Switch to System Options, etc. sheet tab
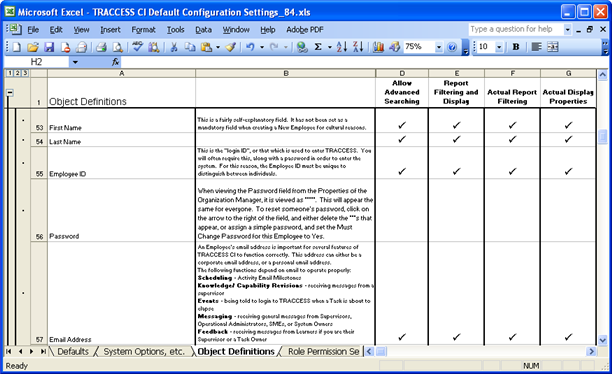The width and height of the screenshot is (612, 374). pos(144,352)
